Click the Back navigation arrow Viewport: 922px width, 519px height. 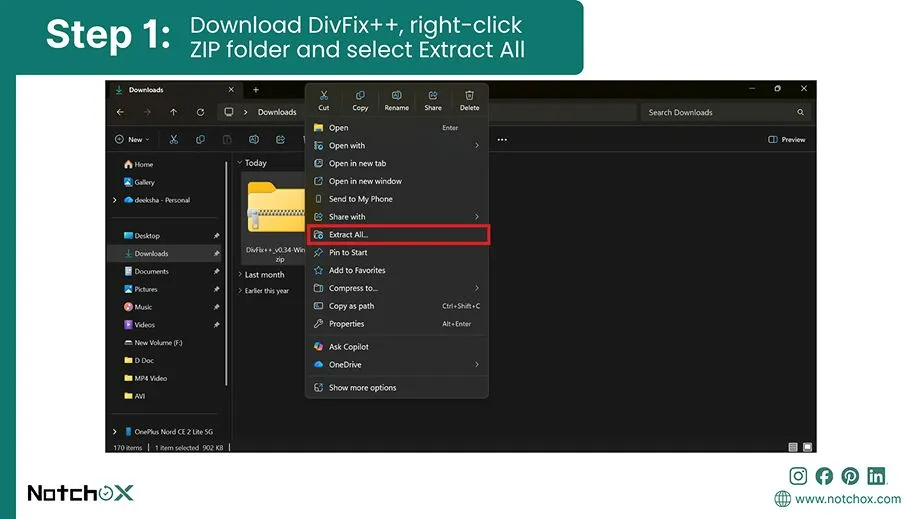(x=121, y=112)
